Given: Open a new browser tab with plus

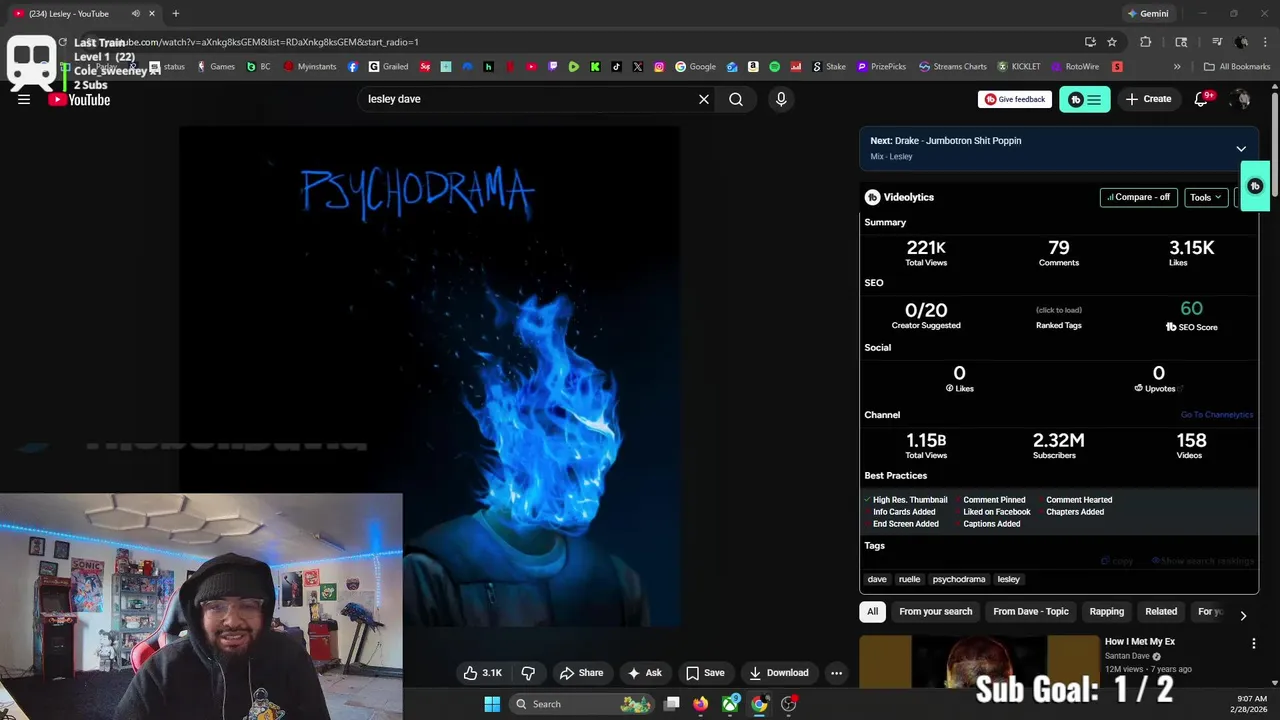Looking at the screenshot, I should [176, 14].
